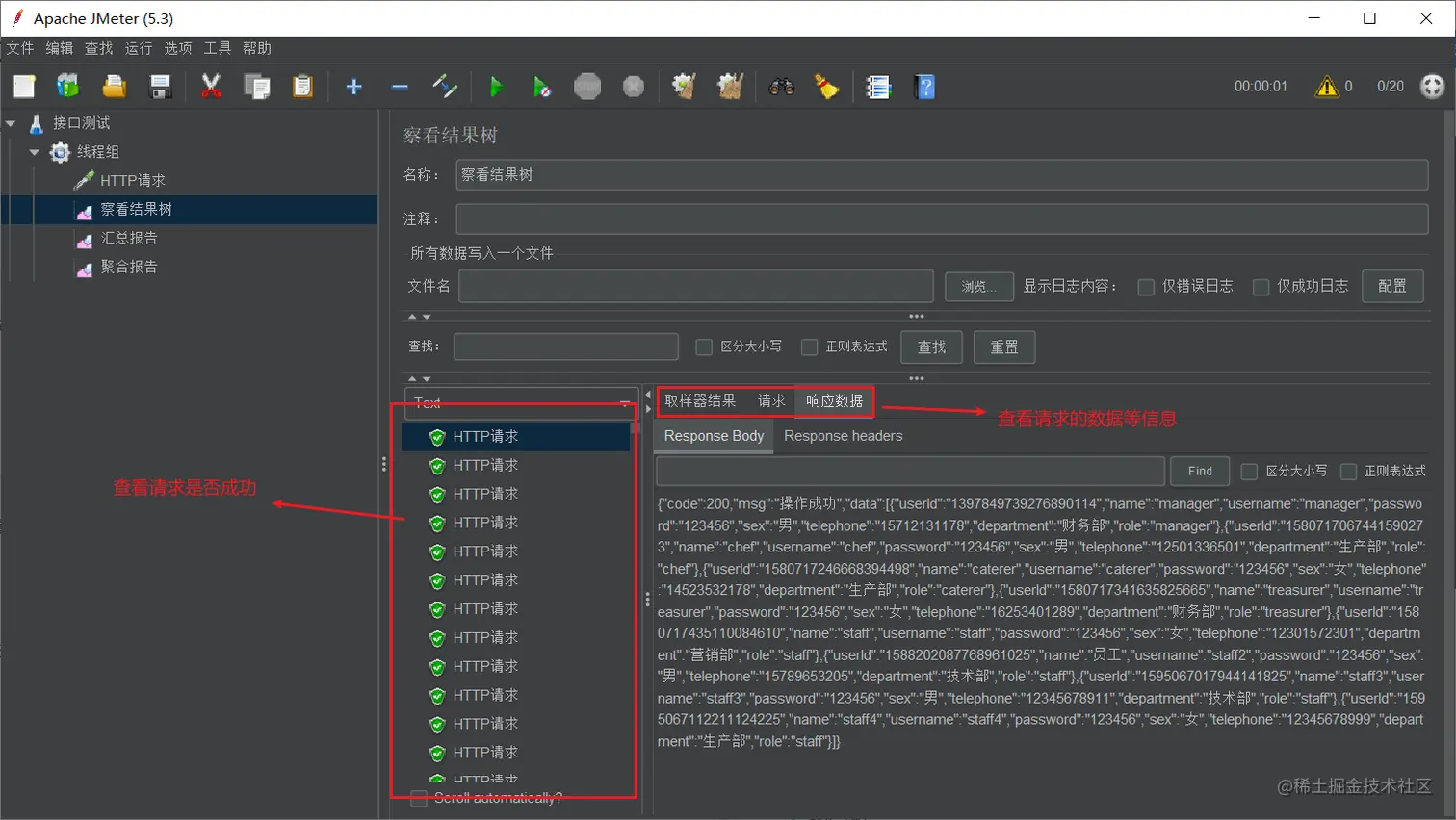Toggle 正则表达式 checkbox in search row

809,346
